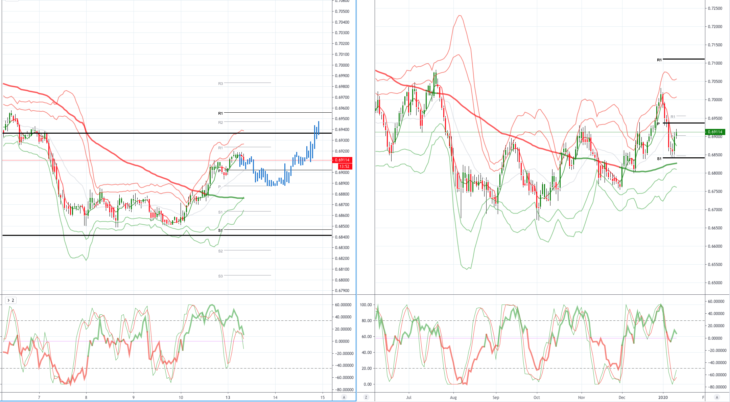Select the S1 support line on right chart
730x402 pixels.
(x=680, y=158)
